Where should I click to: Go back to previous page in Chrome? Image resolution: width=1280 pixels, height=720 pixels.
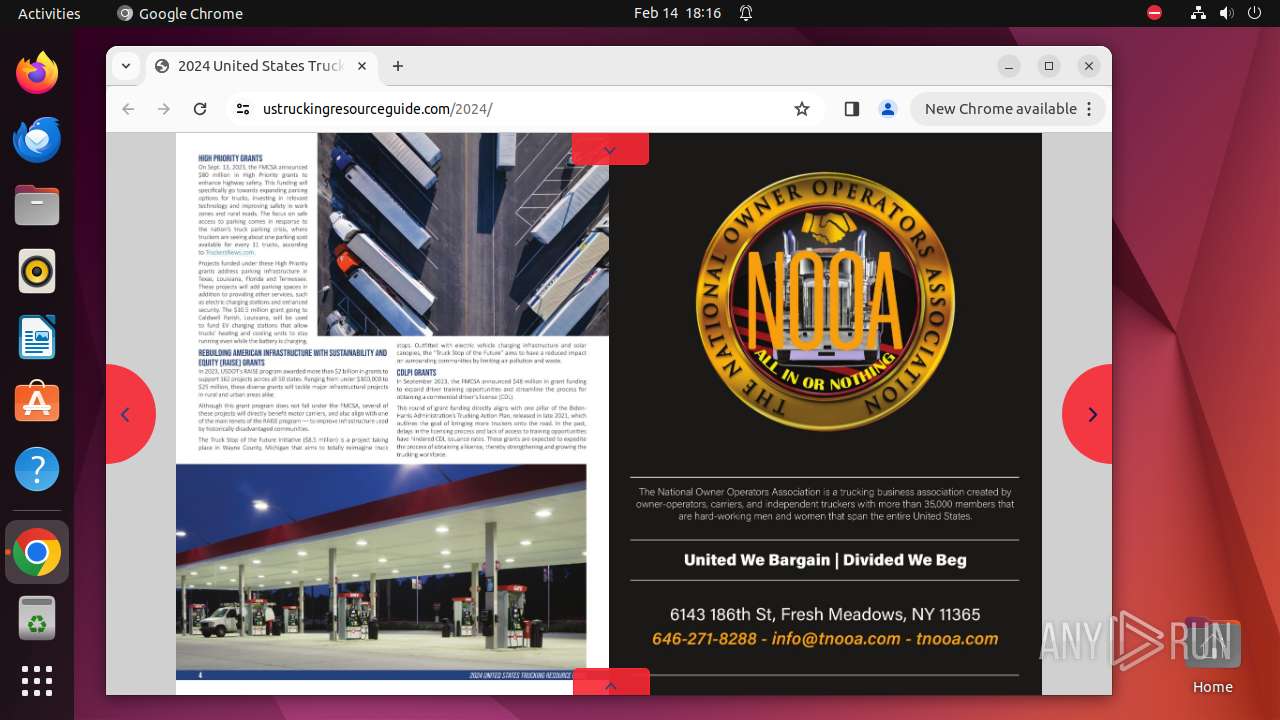pos(128,109)
